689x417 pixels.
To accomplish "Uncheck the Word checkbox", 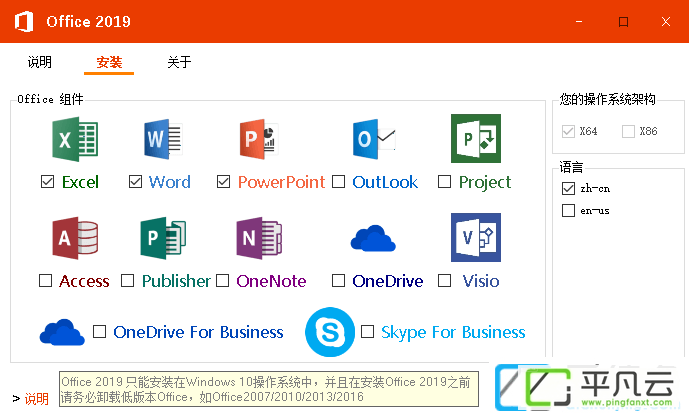I will pos(135,181).
